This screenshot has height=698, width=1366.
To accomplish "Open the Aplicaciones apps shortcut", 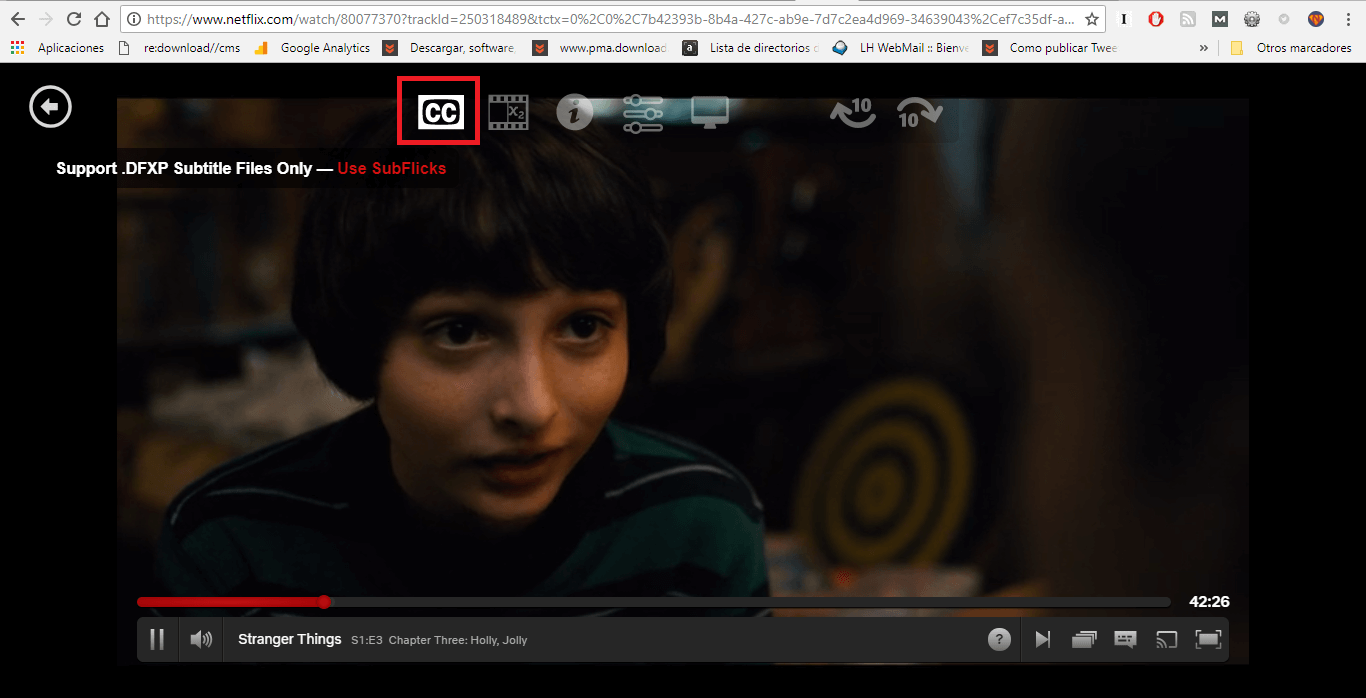I will click(x=57, y=48).
